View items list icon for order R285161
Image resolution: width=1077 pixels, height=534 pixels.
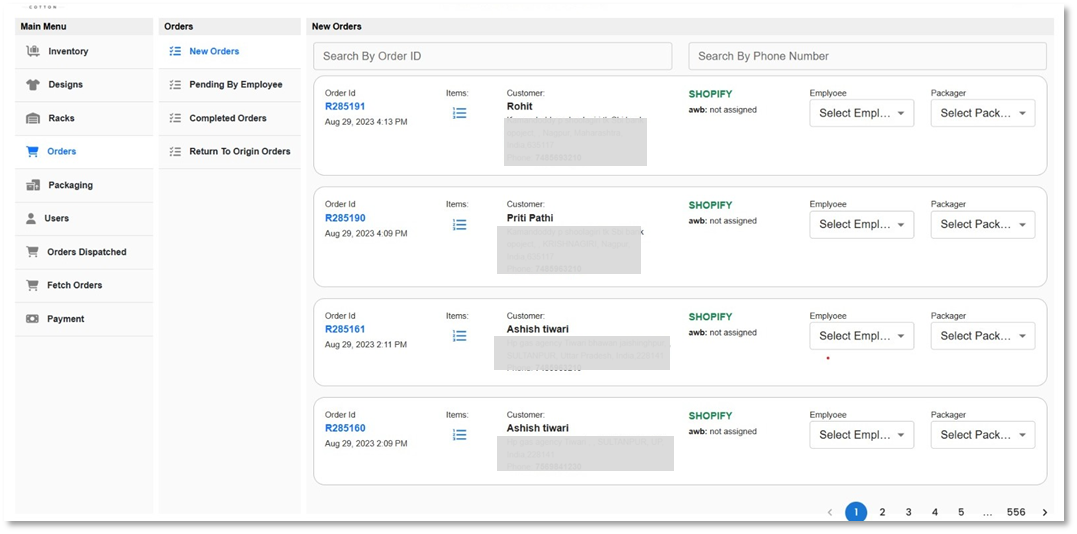click(x=459, y=336)
